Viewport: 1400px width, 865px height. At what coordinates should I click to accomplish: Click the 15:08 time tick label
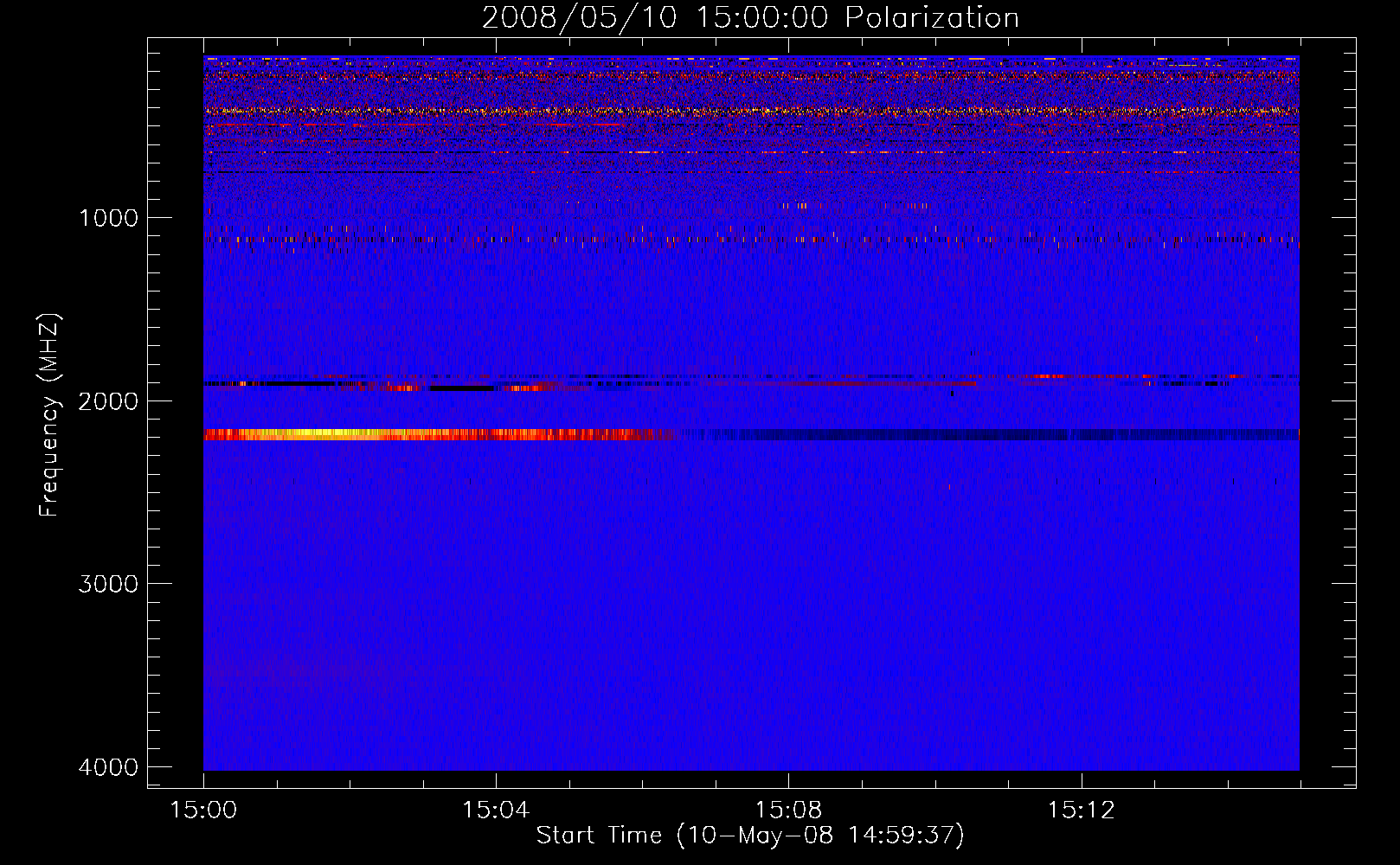pos(788,811)
